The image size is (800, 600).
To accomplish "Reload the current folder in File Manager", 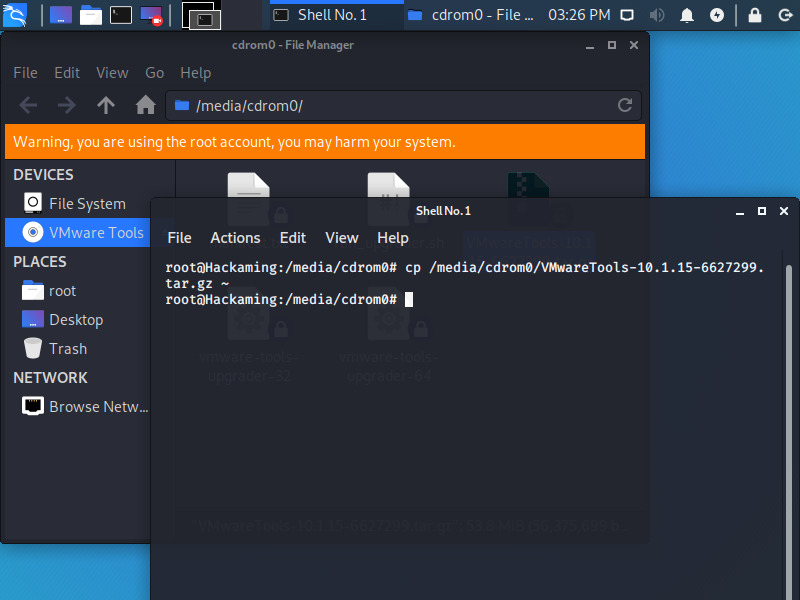I will click(625, 106).
